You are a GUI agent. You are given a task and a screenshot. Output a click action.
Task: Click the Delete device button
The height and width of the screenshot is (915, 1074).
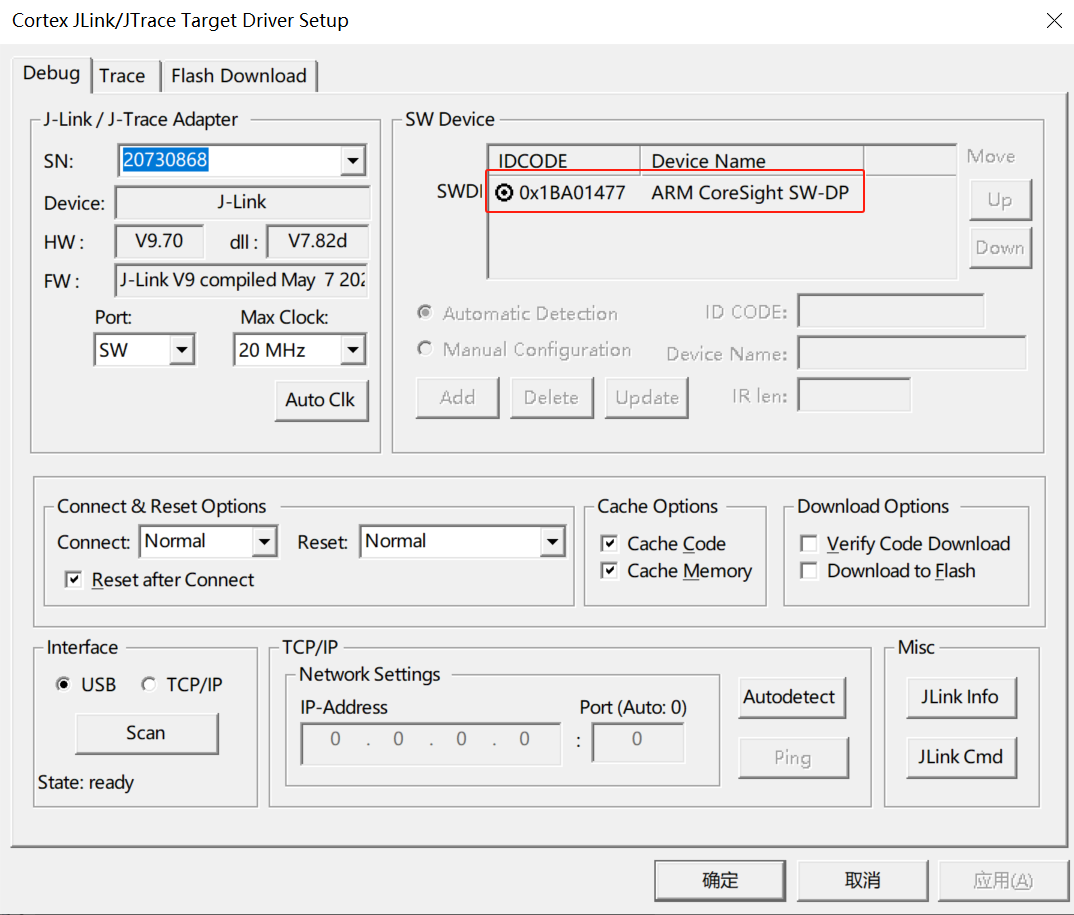click(551, 397)
